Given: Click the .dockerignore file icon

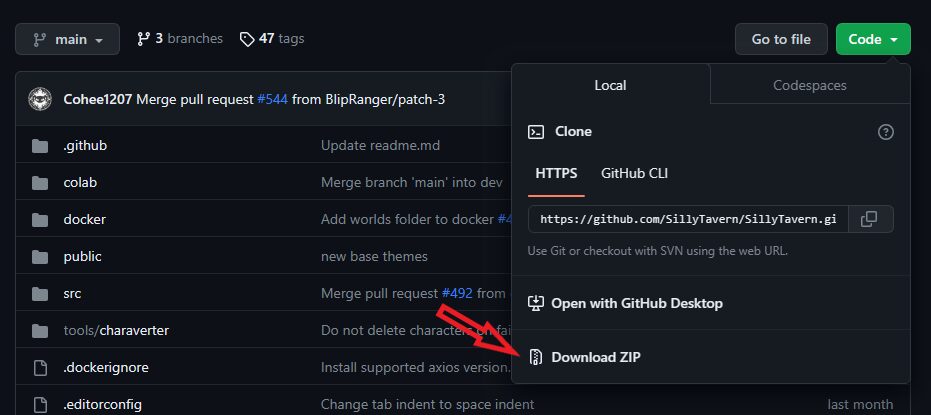Looking at the screenshot, I should (40, 368).
